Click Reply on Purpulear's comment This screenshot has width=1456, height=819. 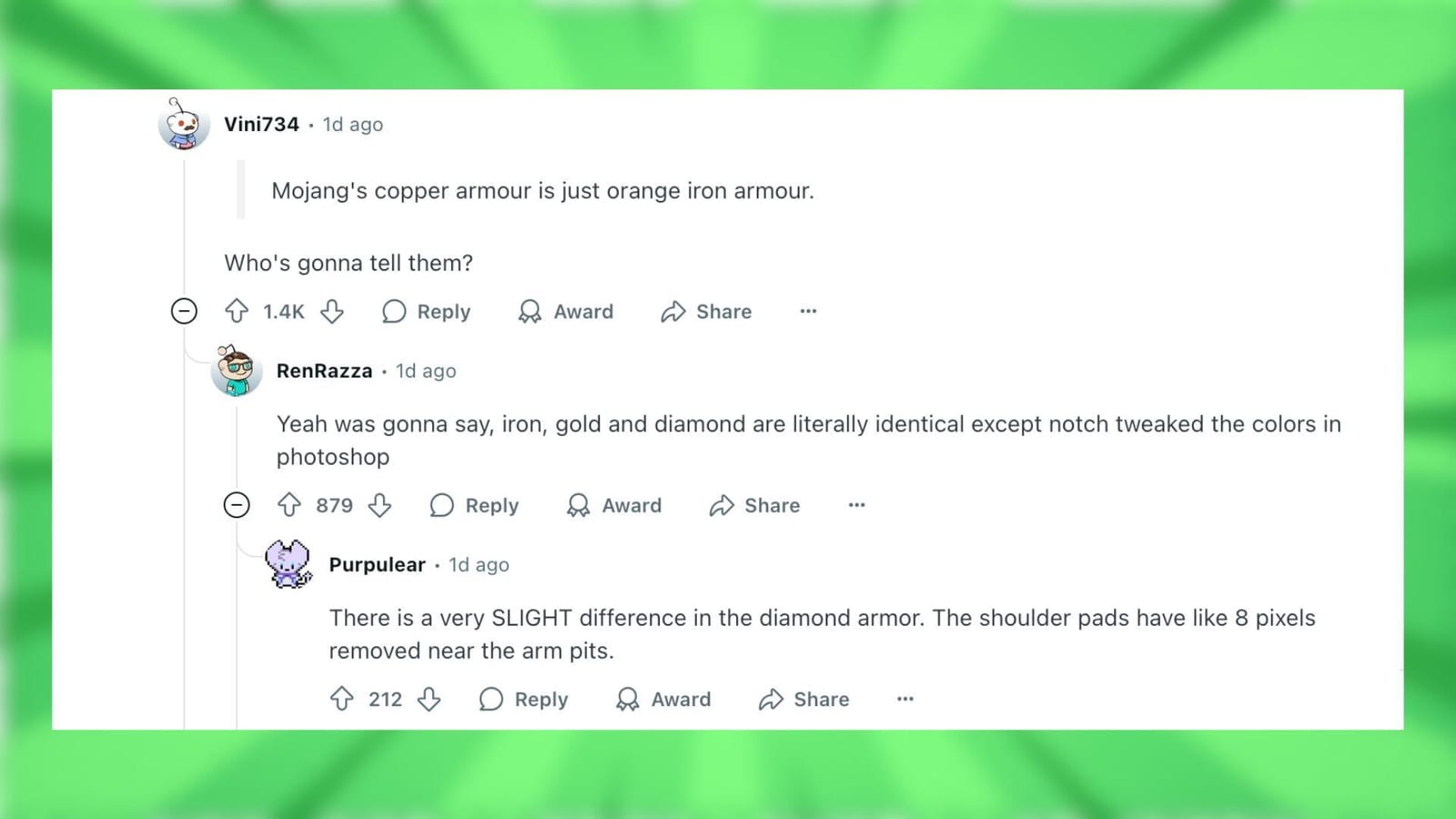tap(523, 699)
